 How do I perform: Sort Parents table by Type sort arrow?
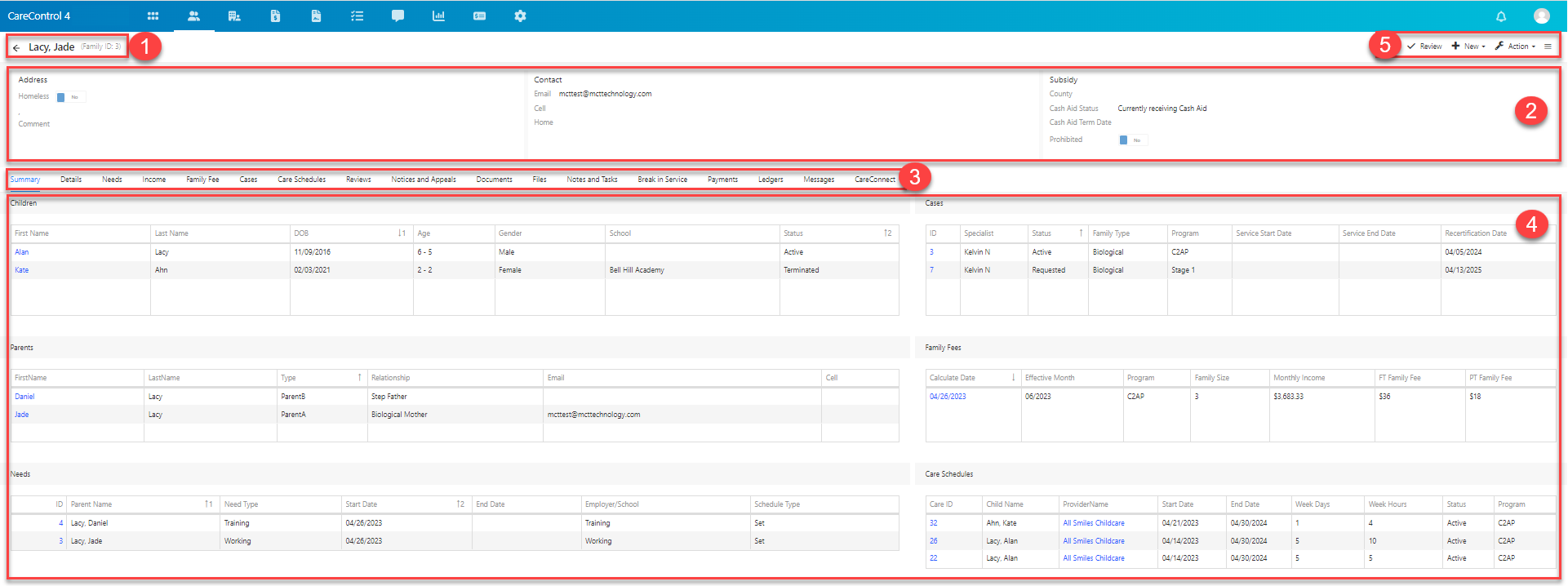pos(359,378)
